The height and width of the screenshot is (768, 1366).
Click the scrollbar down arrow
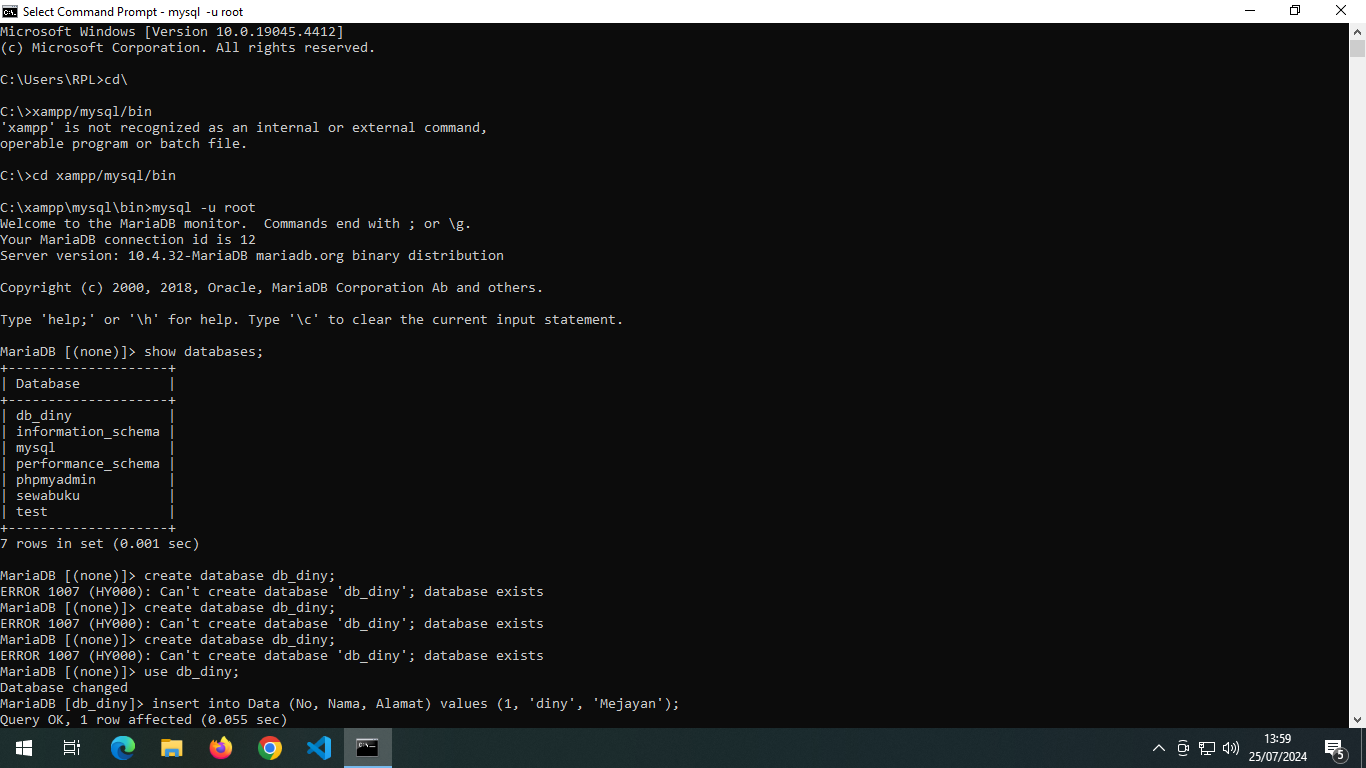pos(1357,719)
